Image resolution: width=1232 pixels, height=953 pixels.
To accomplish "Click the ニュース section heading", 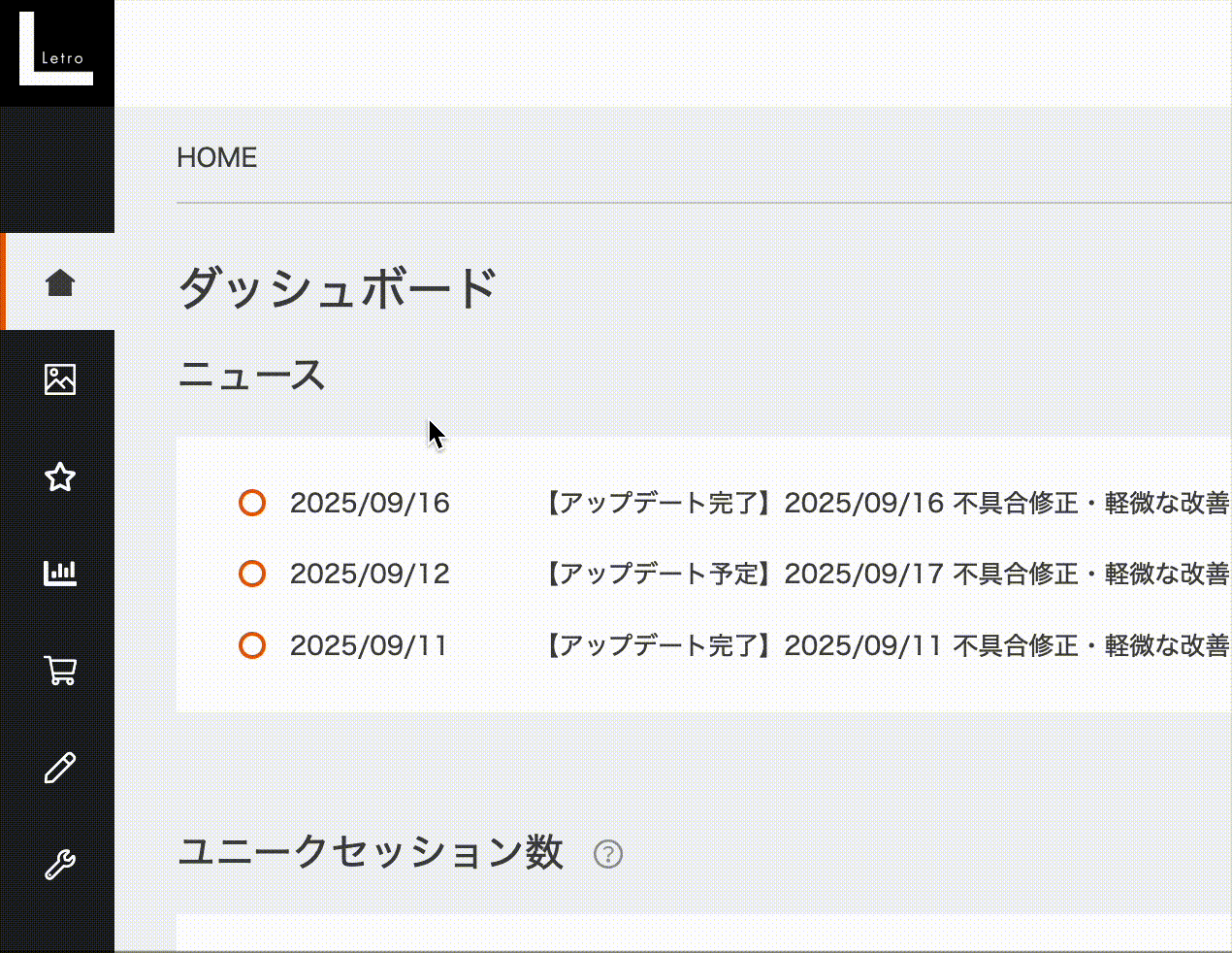I will tap(251, 376).
